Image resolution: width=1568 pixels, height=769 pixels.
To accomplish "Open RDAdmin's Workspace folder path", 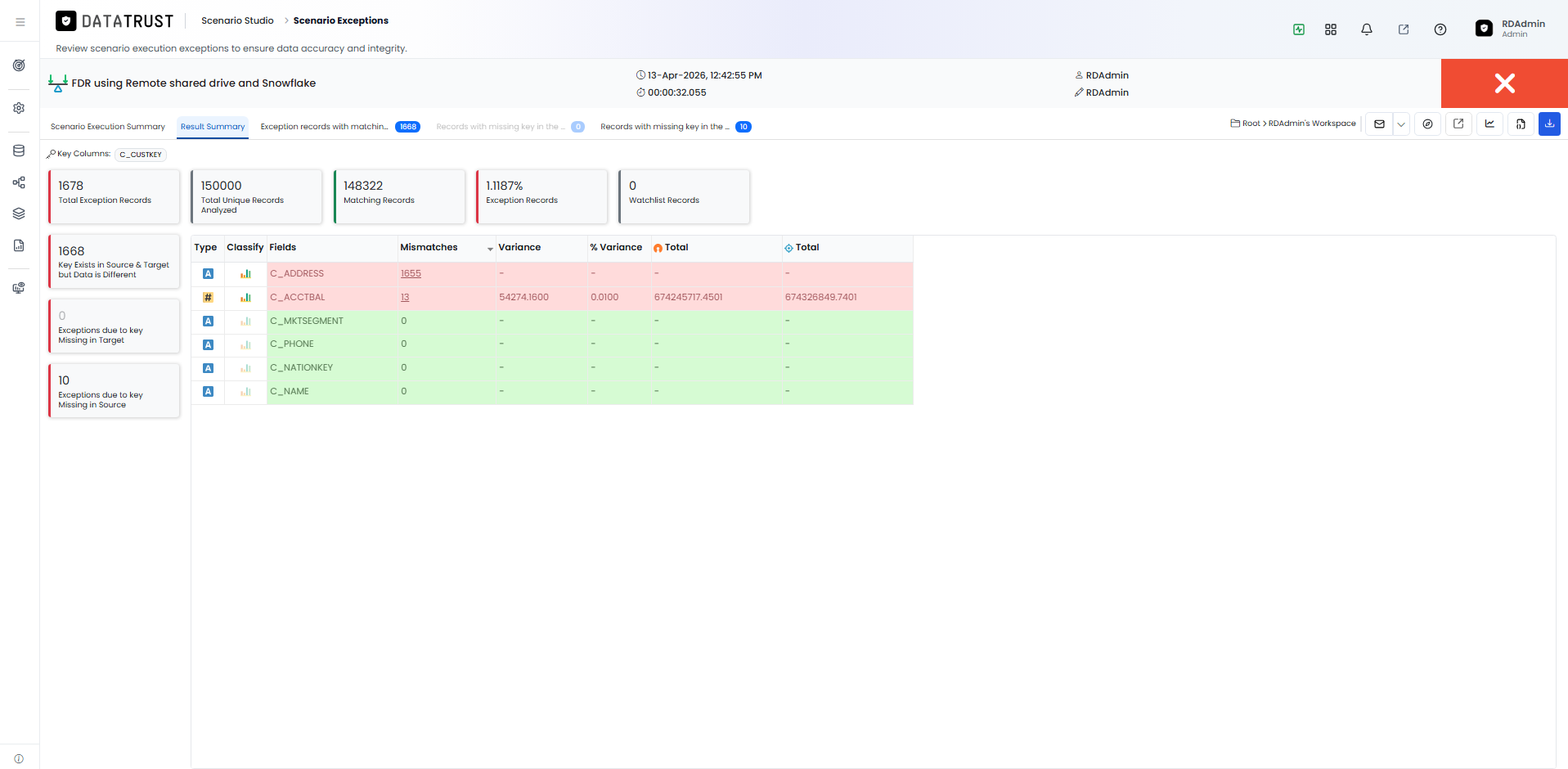I will [x=1312, y=124].
